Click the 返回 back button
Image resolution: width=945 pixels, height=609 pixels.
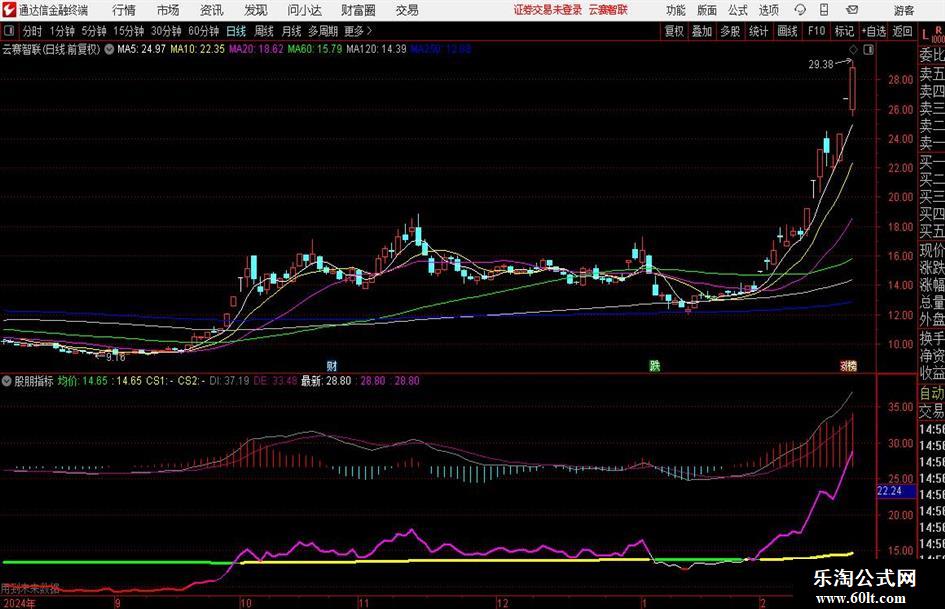click(x=902, y=31)
